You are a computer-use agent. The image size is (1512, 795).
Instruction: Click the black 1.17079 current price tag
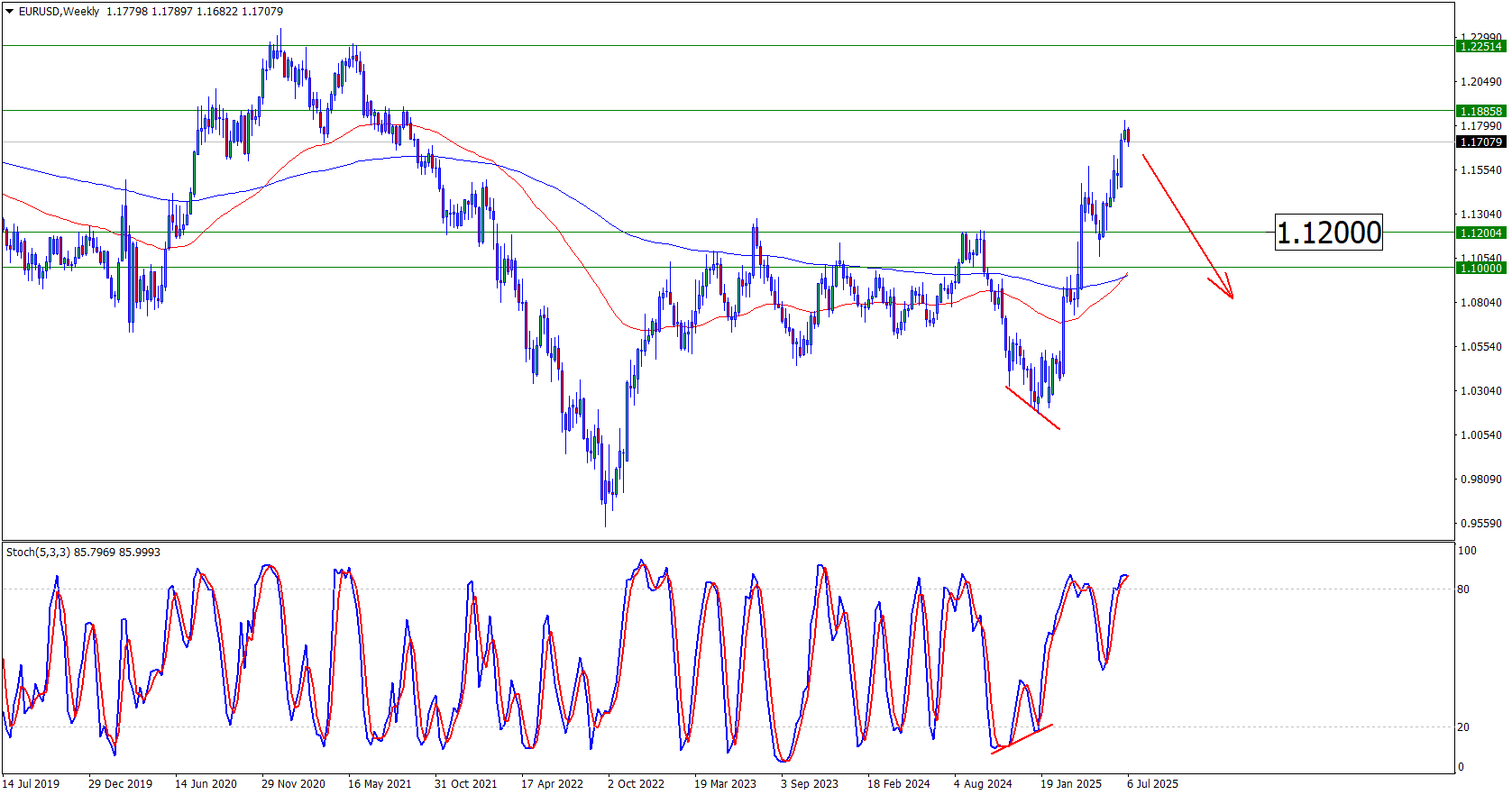coord(1480,142)
